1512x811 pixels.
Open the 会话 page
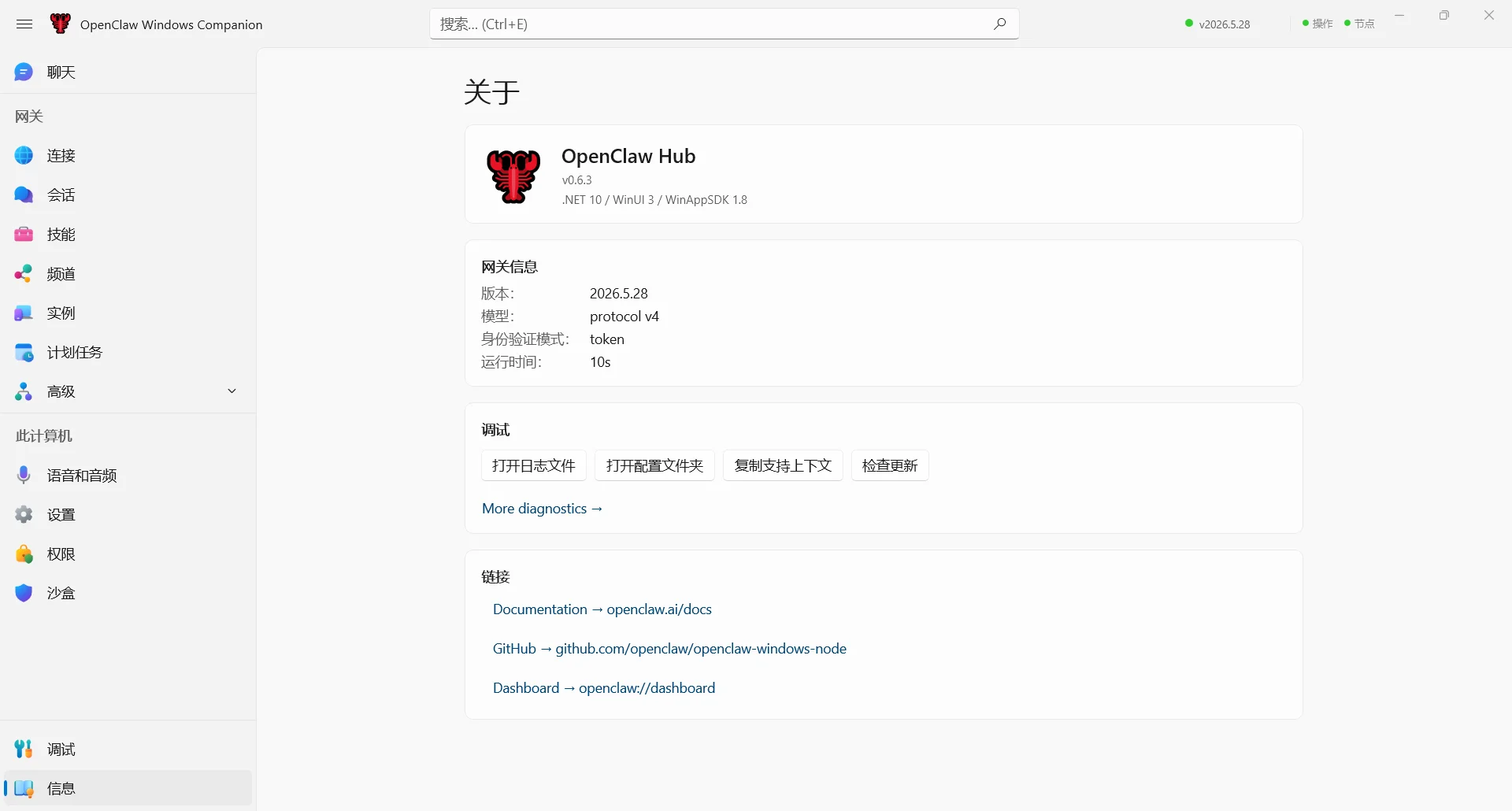[128, 195]
